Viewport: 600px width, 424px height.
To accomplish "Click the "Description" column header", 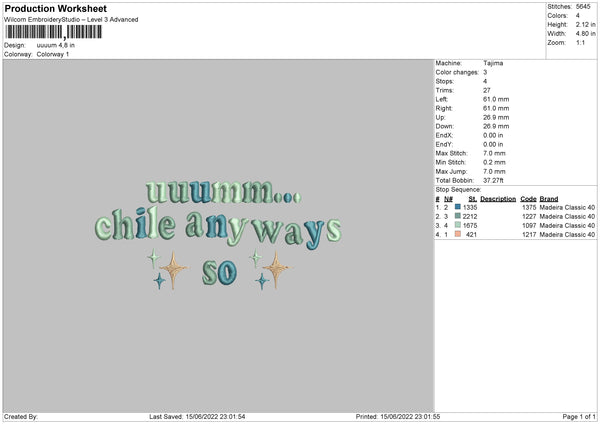I will point(498,199).
